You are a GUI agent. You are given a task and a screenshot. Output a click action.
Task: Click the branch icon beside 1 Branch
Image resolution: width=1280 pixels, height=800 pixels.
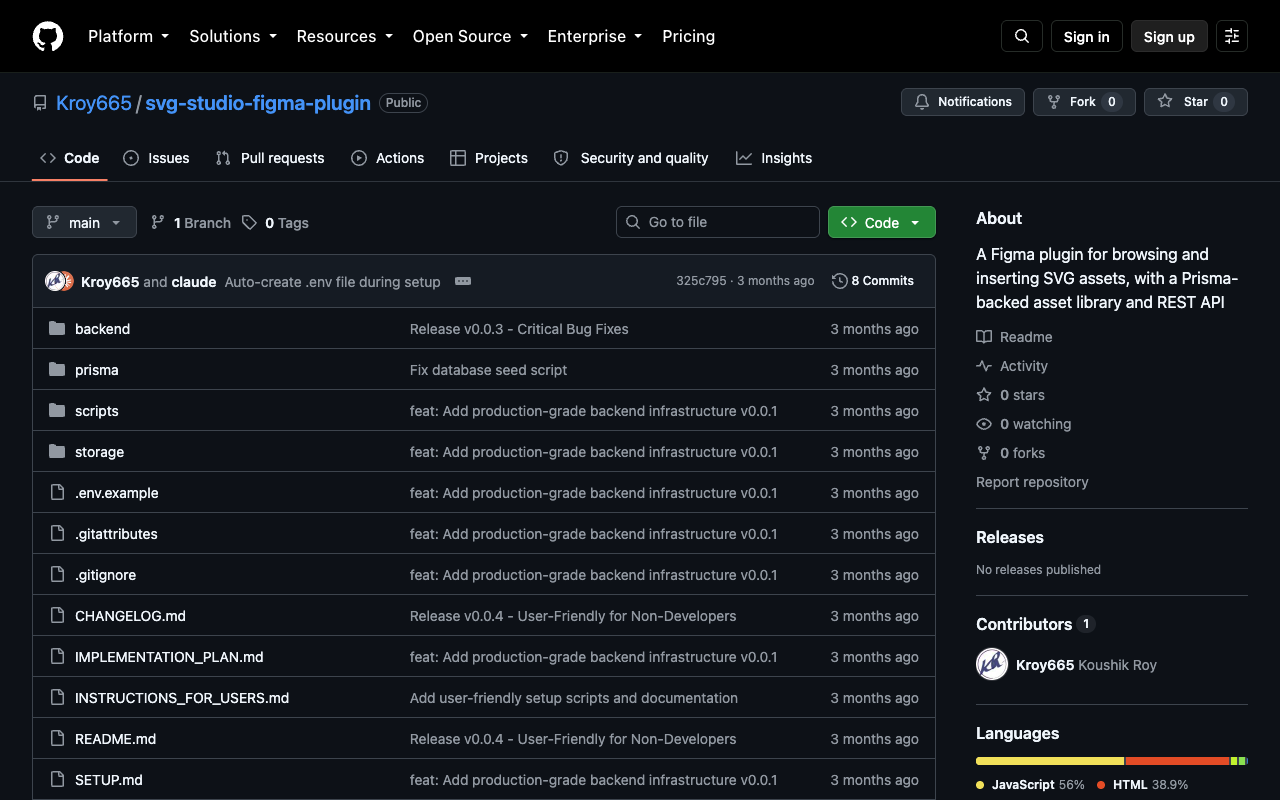pos(158,223)
